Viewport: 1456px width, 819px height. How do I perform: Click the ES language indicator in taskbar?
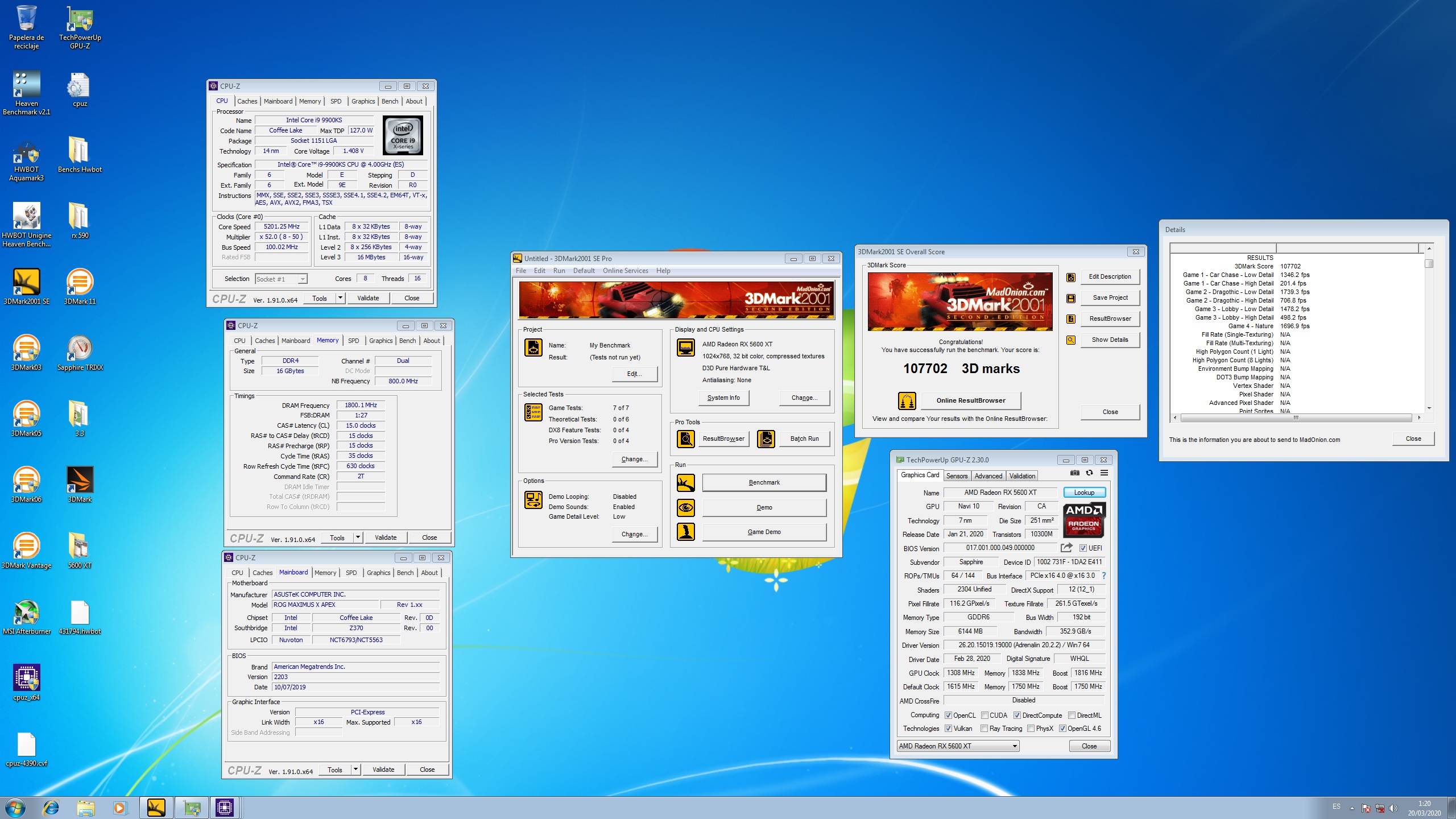[1337, 806]
